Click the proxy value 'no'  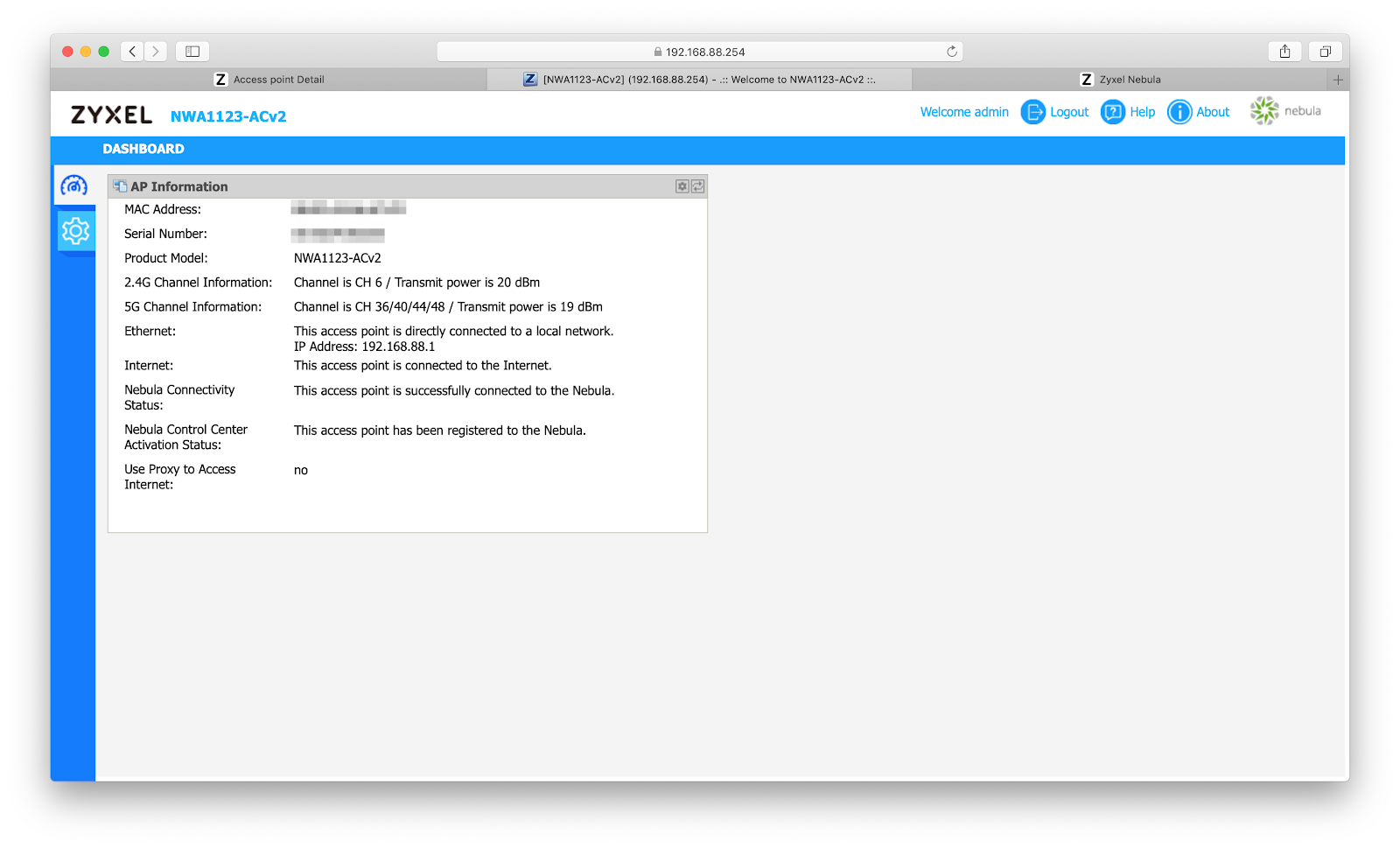coord(301,471)
